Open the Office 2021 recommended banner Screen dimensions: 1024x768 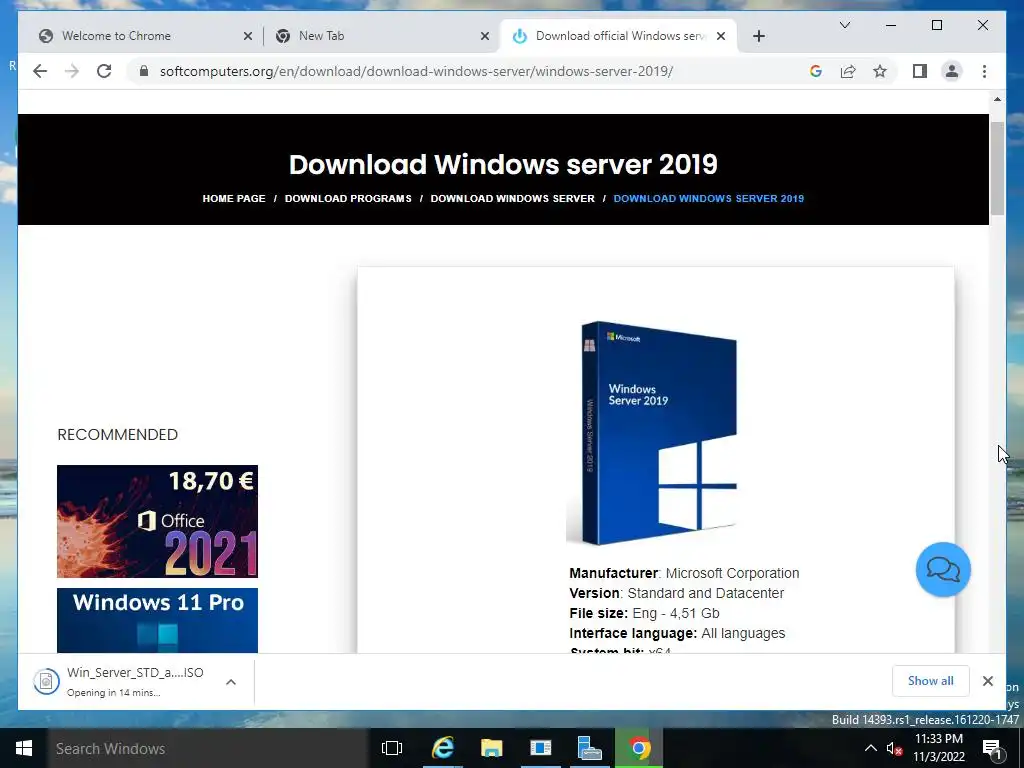157,521
